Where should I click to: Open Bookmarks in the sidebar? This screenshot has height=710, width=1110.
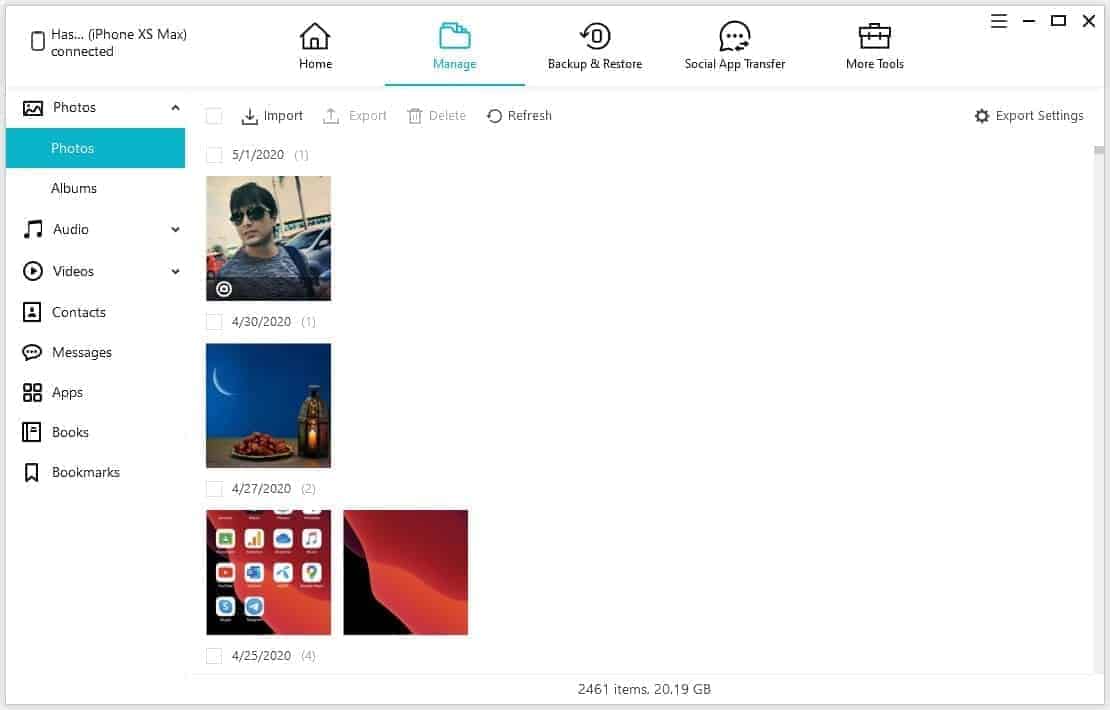[85, 472]
